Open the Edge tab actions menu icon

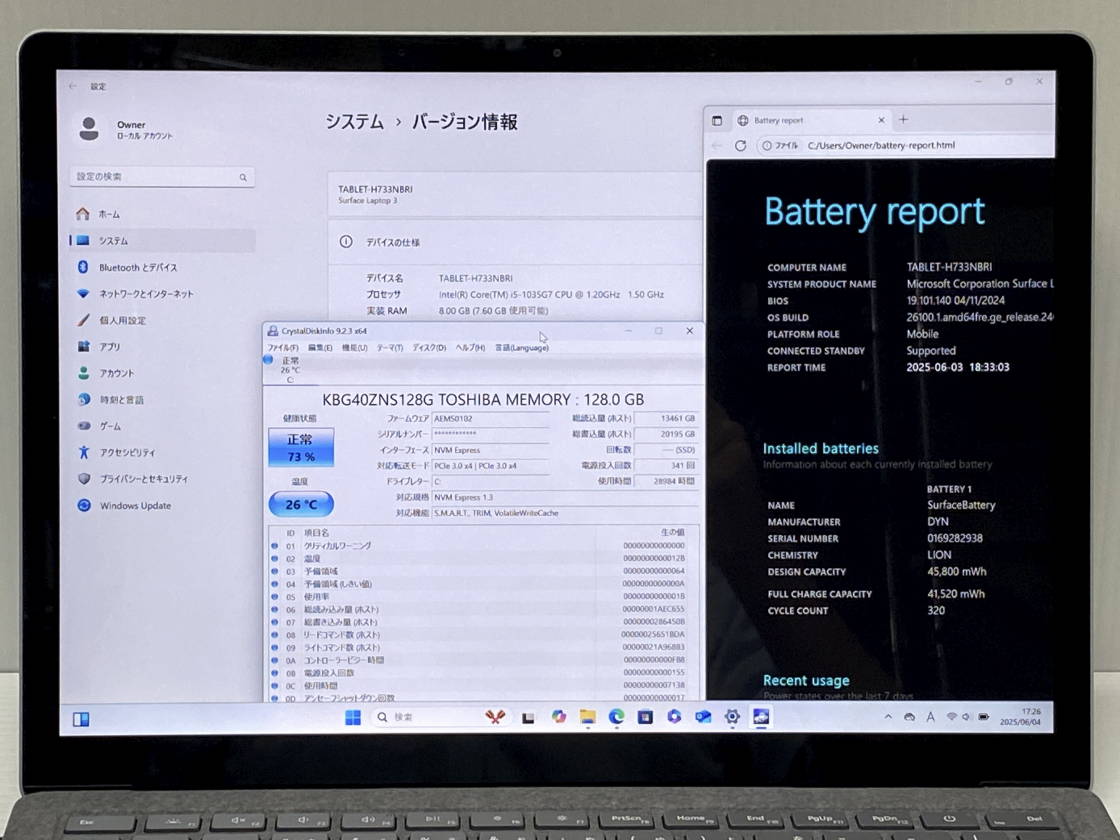click(x=717, y=121)
